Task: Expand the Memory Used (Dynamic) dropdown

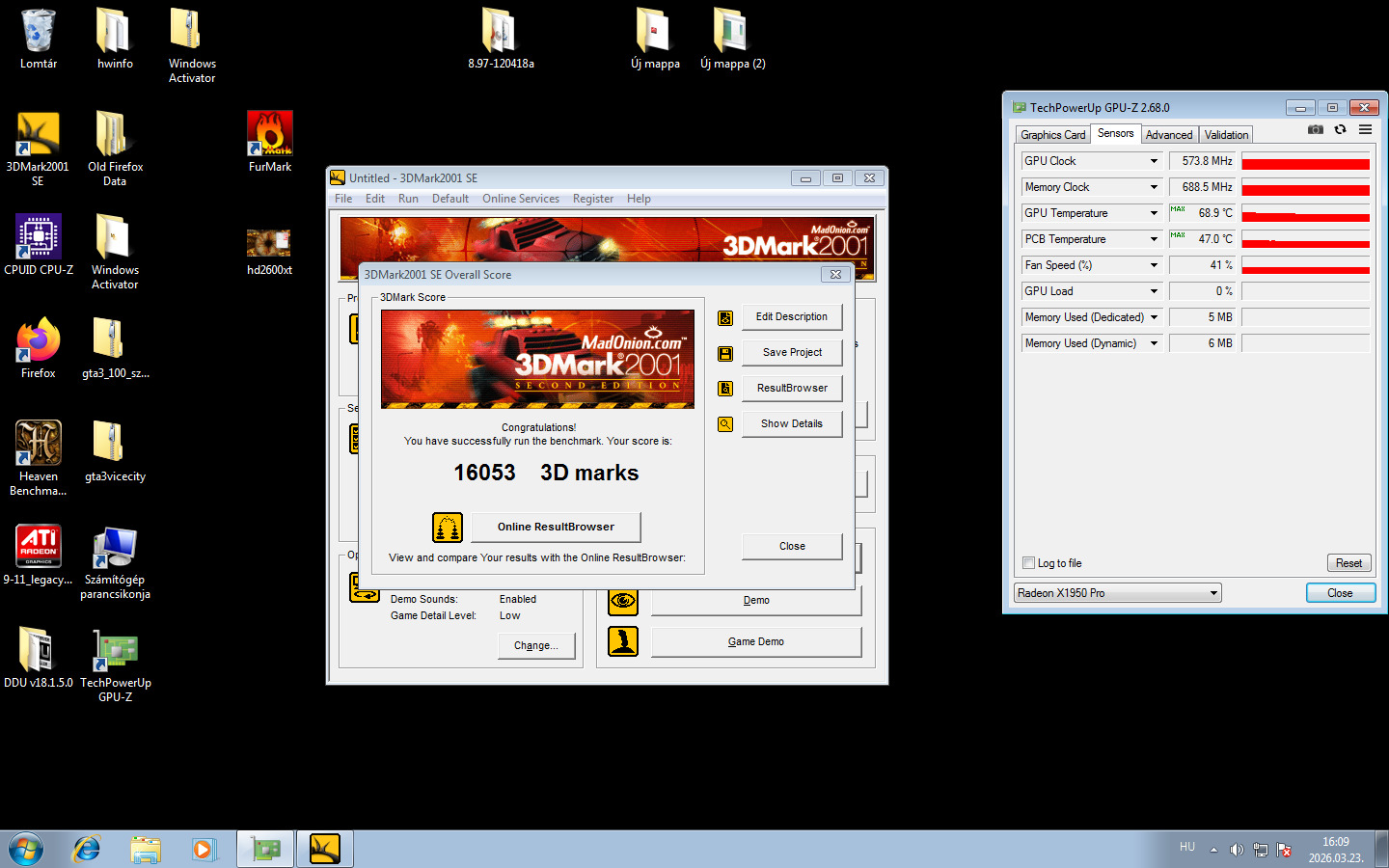Action: click(1154, 343)
